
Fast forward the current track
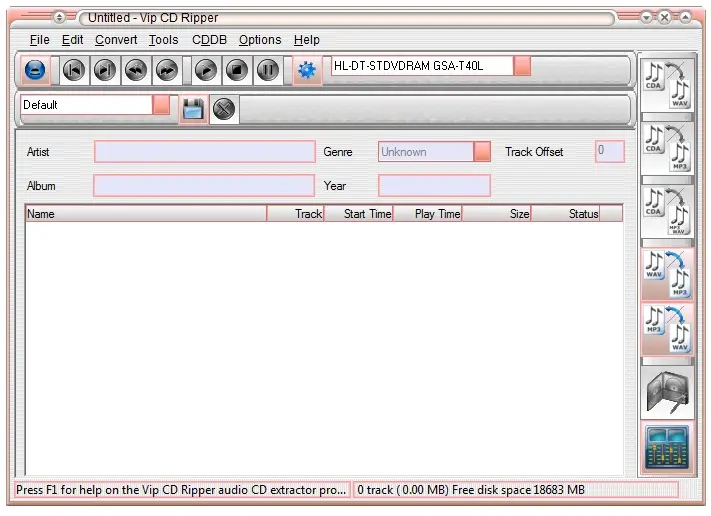(x=167, y=70)
